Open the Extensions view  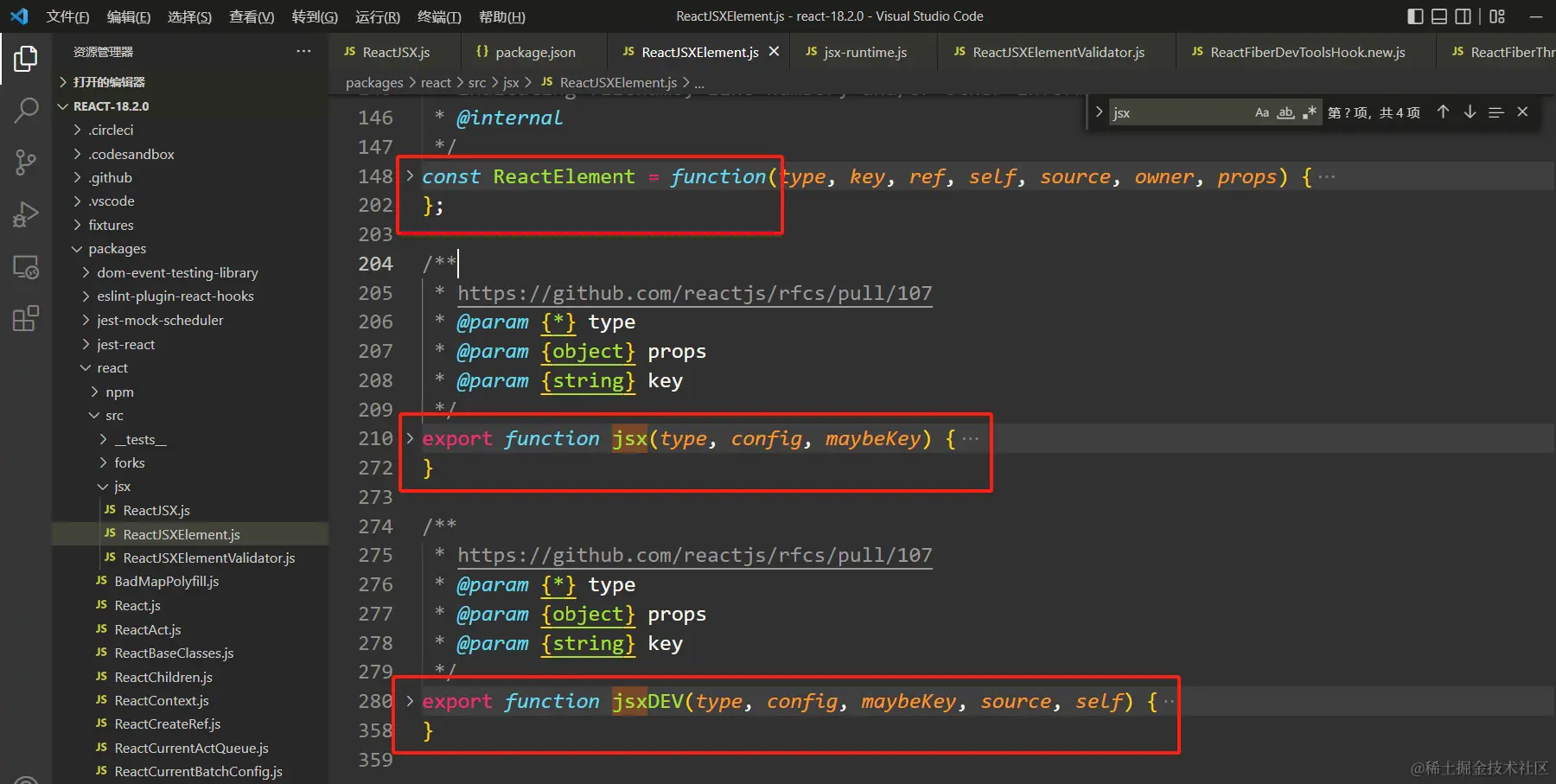26,318
